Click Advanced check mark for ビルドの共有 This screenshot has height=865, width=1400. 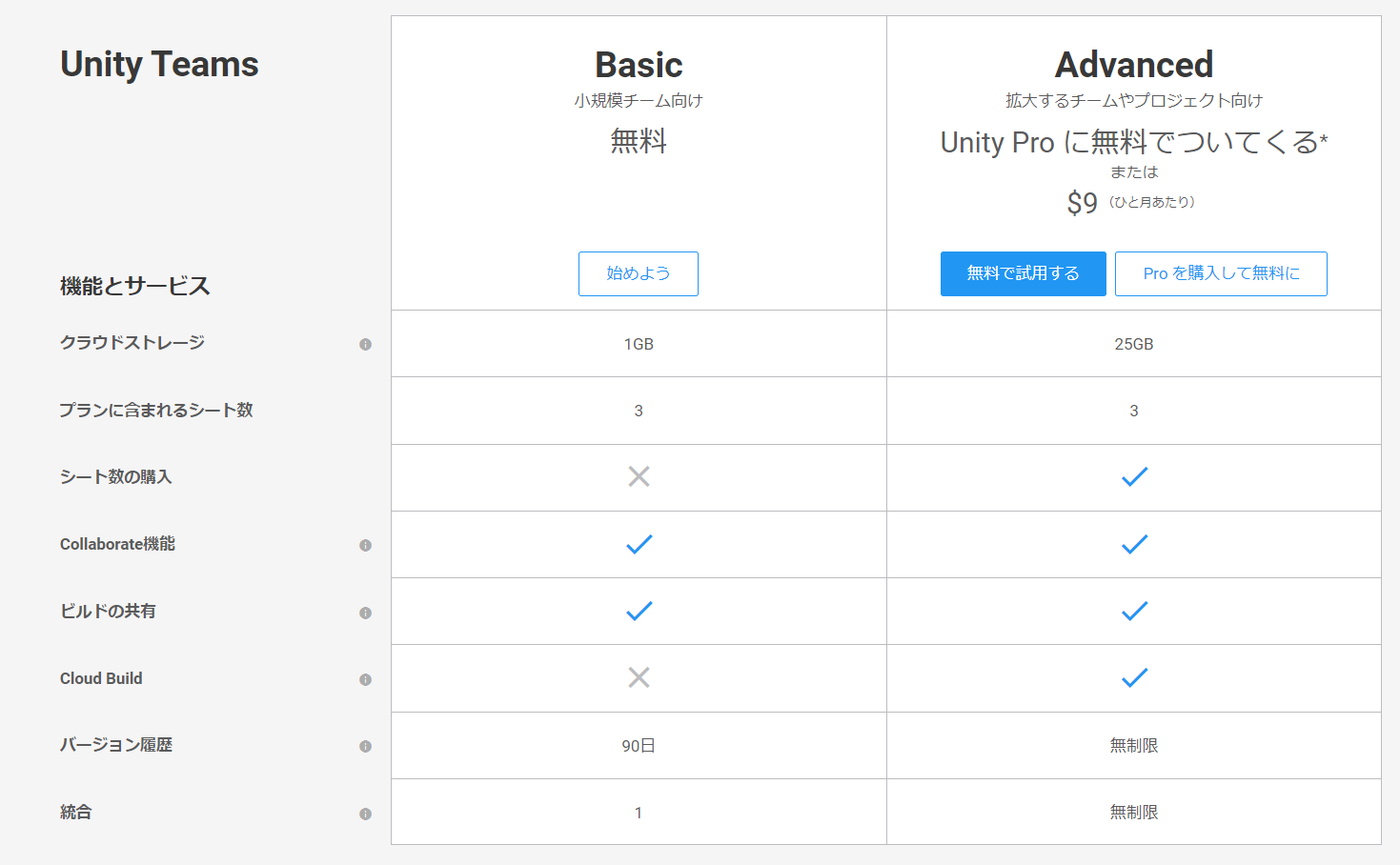click(x=1134, y=611)
